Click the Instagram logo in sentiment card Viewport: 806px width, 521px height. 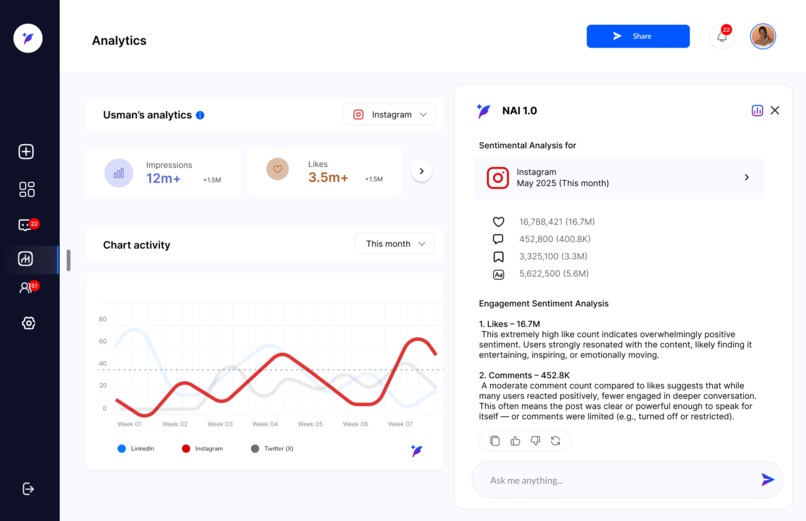[498, 178]
